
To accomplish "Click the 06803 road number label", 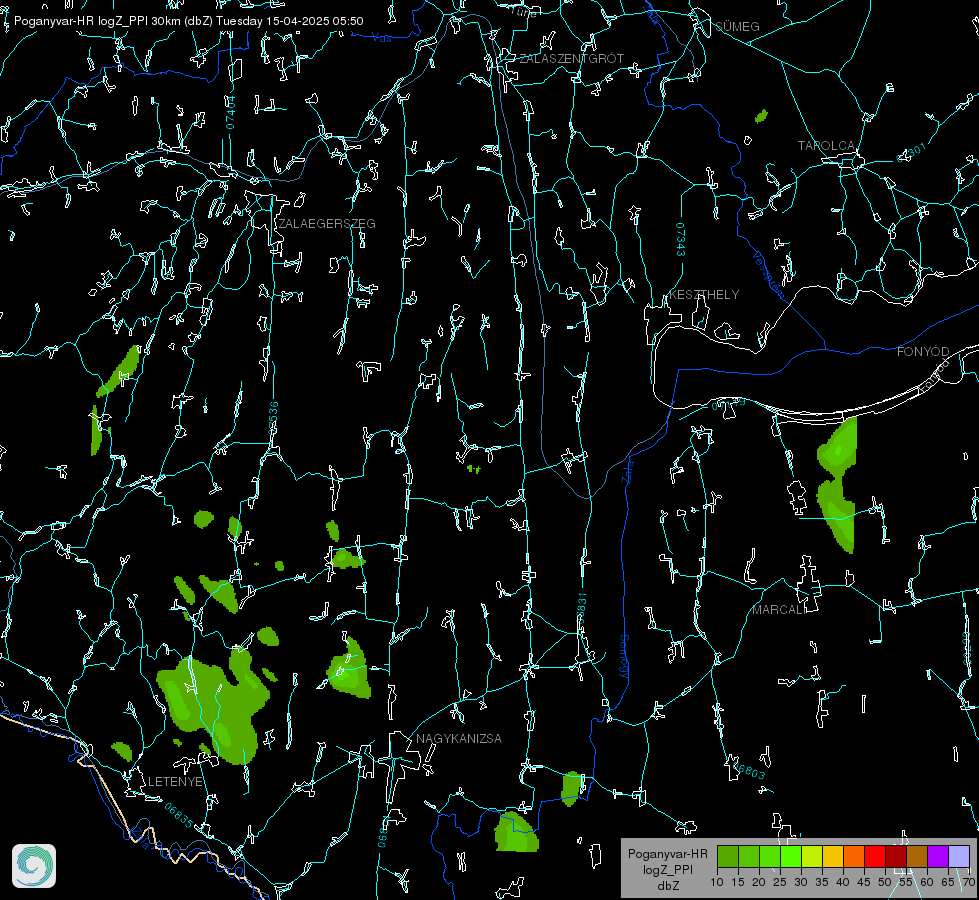I will tap(749, 770).
